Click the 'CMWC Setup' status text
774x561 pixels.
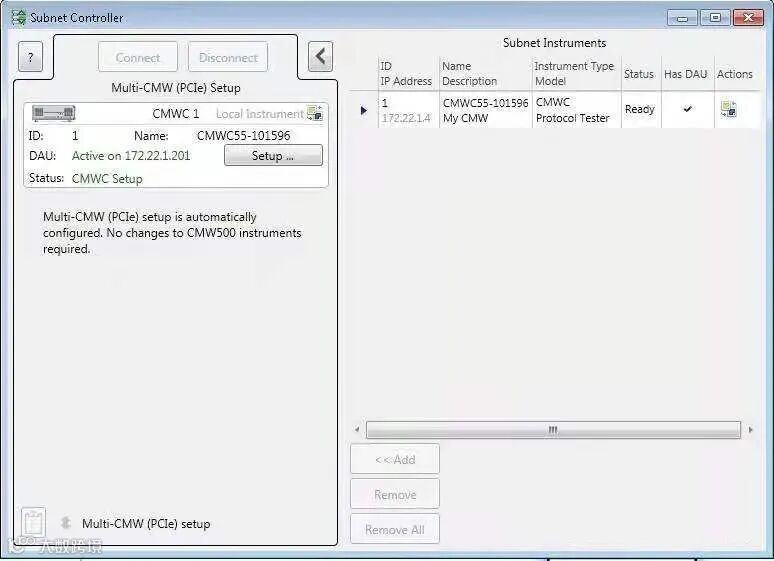(x=107, y=178)
